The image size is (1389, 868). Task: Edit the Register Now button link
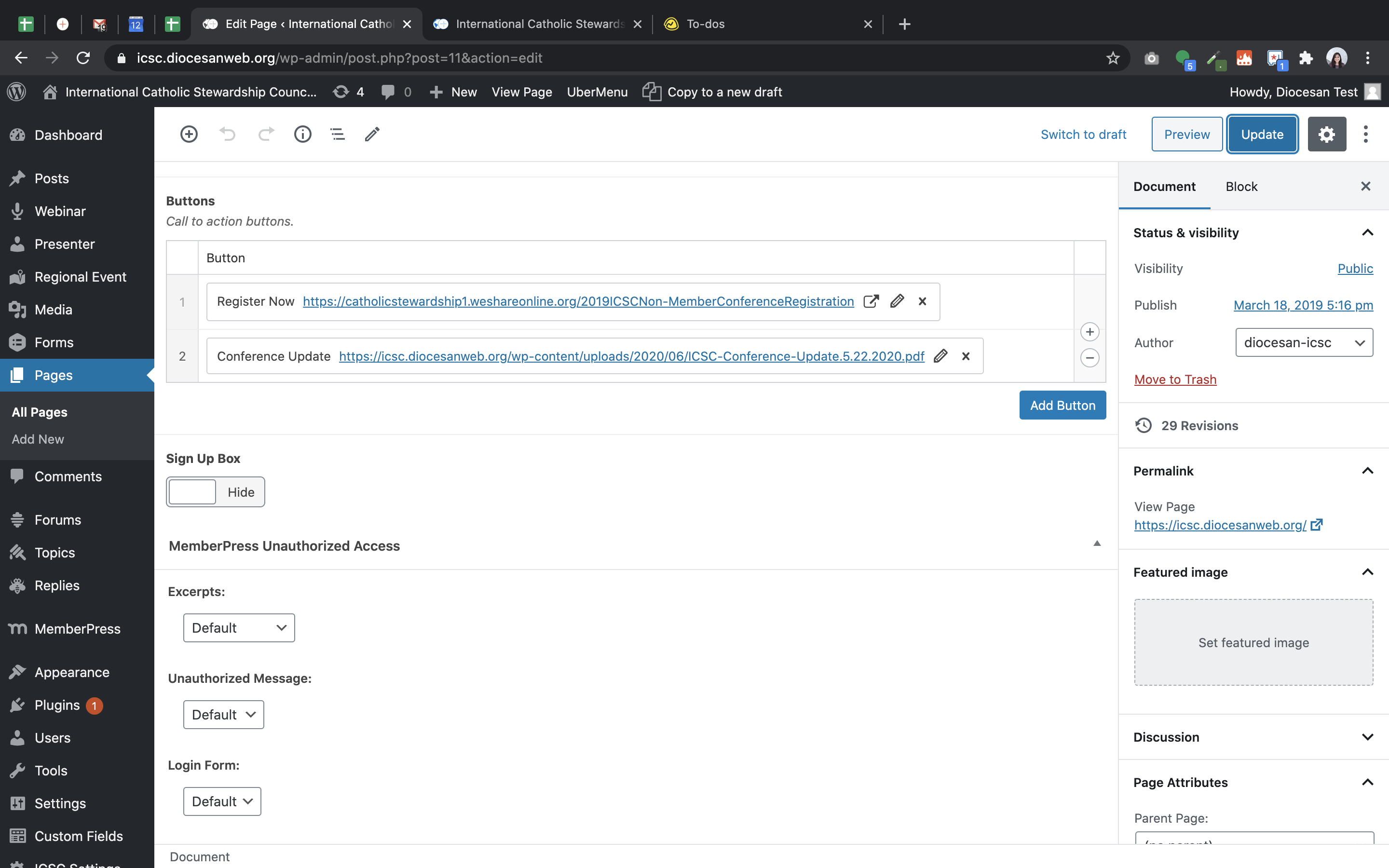coord(897,301)
